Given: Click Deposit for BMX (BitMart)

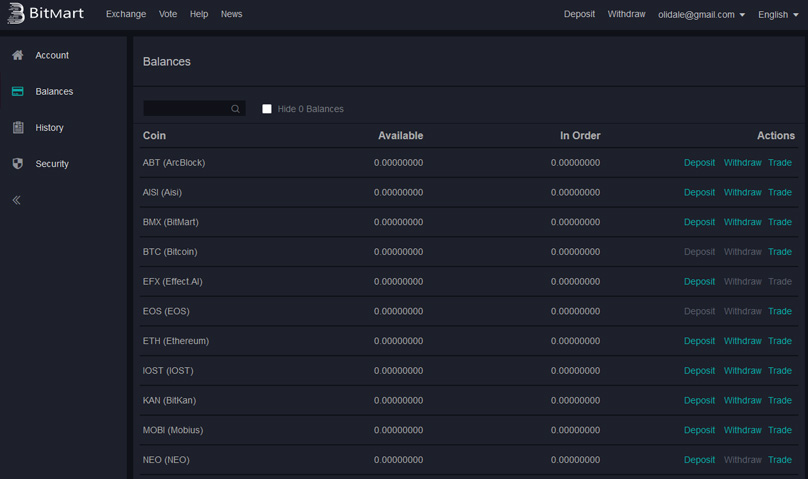Looking at the screenshot, I should [699, 222].
